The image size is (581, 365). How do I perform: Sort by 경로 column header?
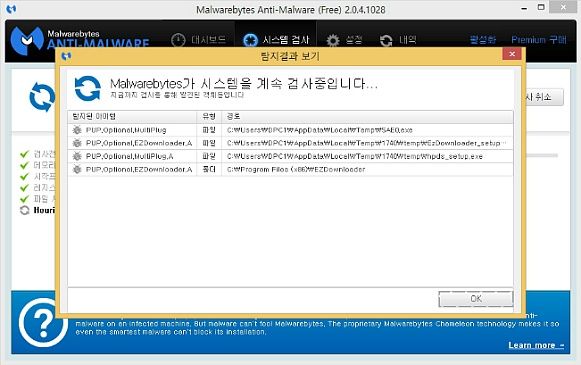367,116
